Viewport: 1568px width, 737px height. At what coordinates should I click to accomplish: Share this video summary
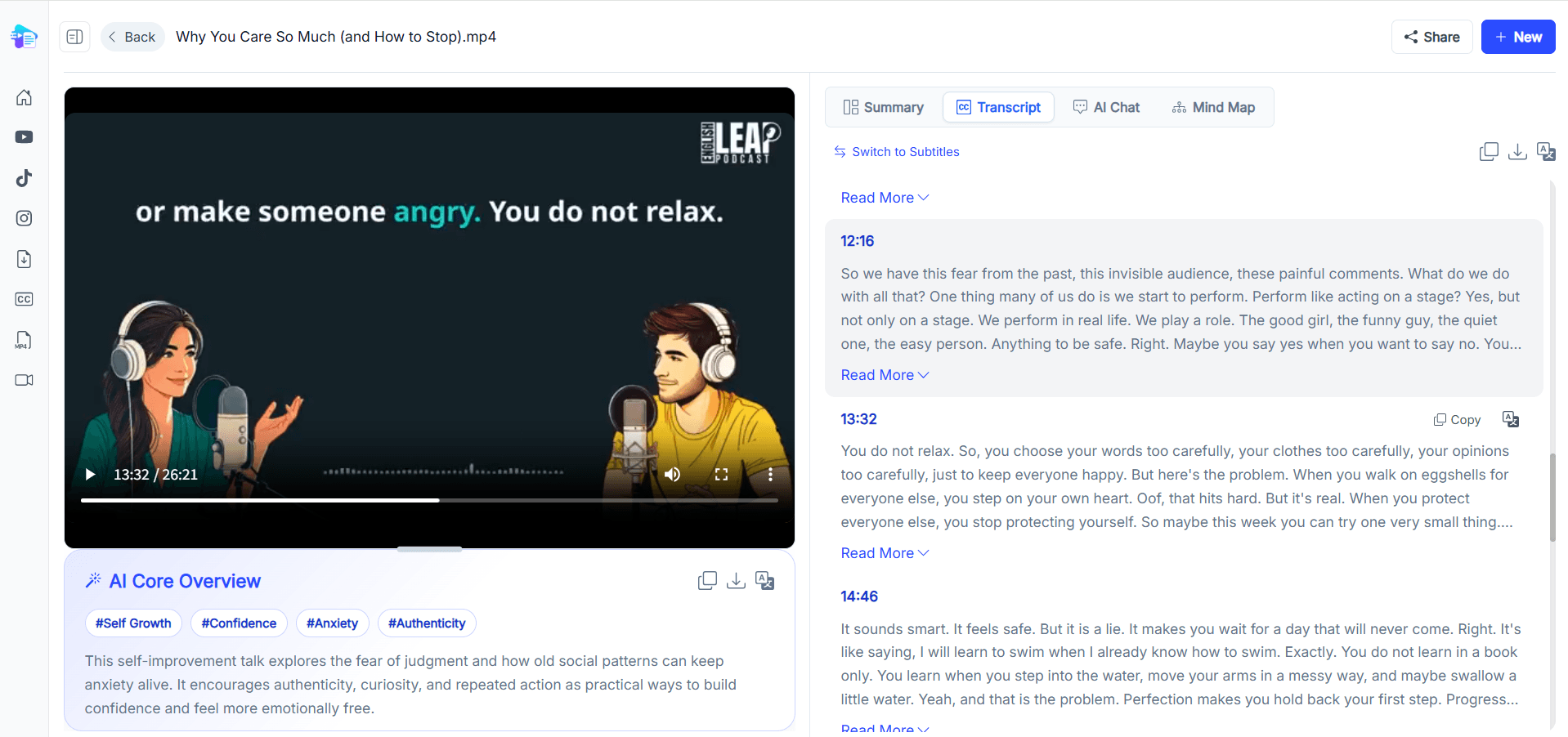pos(1431,37)
